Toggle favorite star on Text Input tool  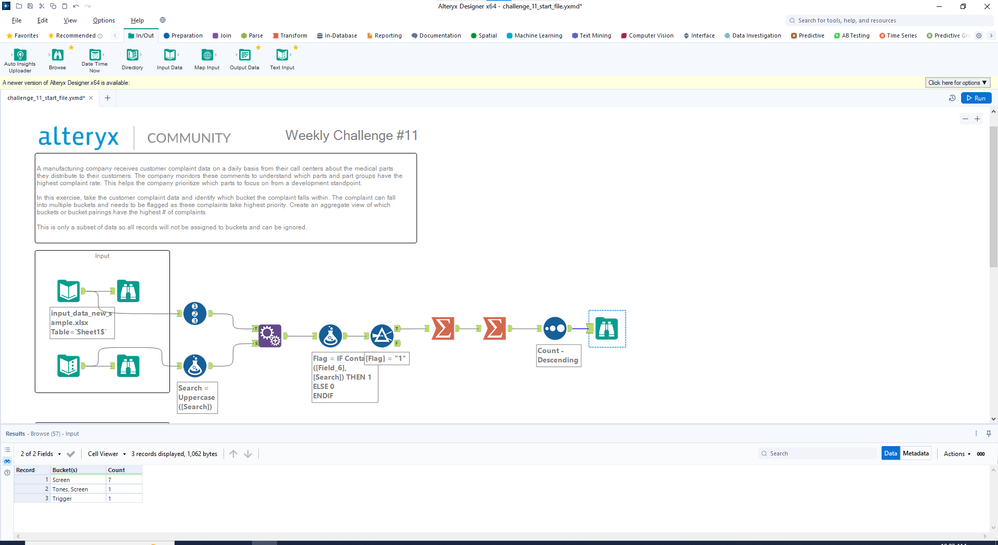[295, 48]
